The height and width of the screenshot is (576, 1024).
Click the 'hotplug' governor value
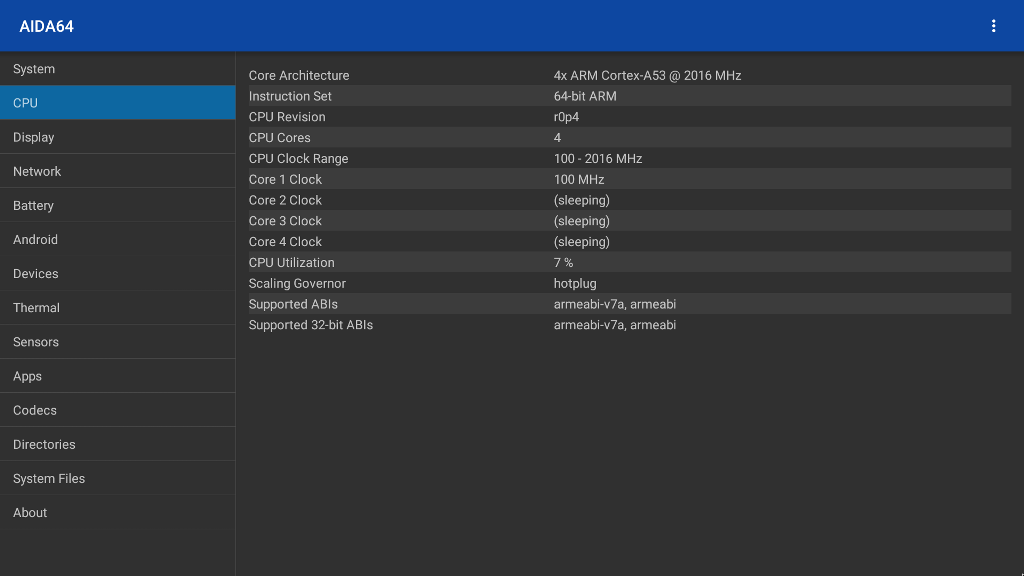[x=575, y=283]
